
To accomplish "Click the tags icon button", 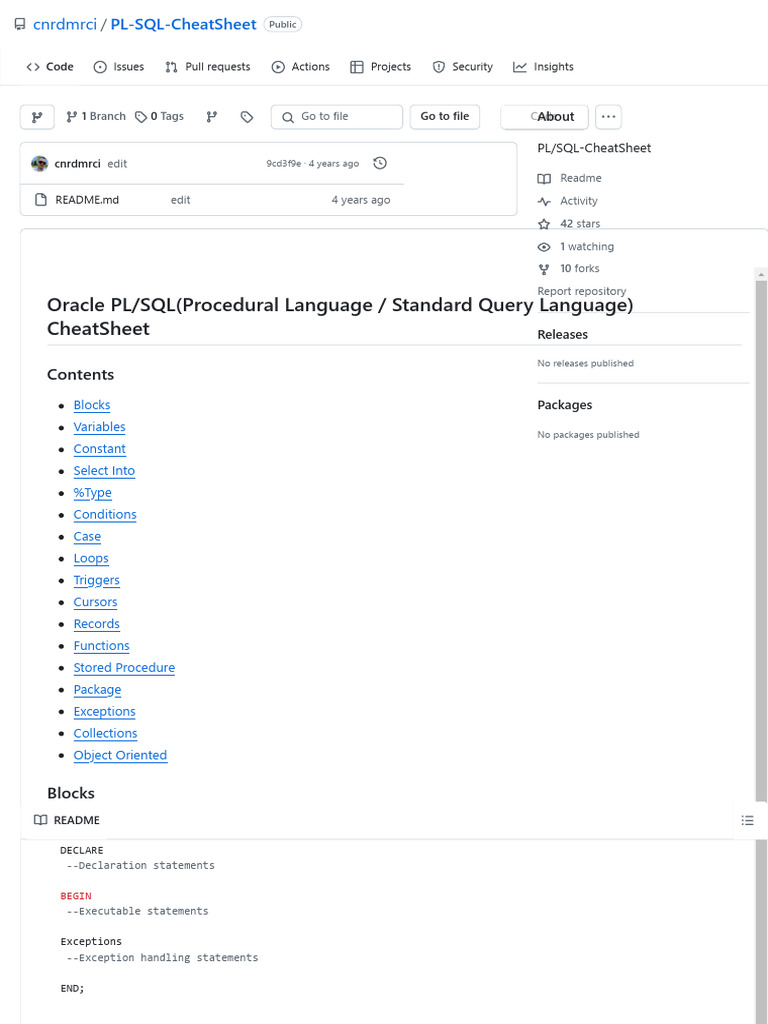I will (x=247, y=117).
